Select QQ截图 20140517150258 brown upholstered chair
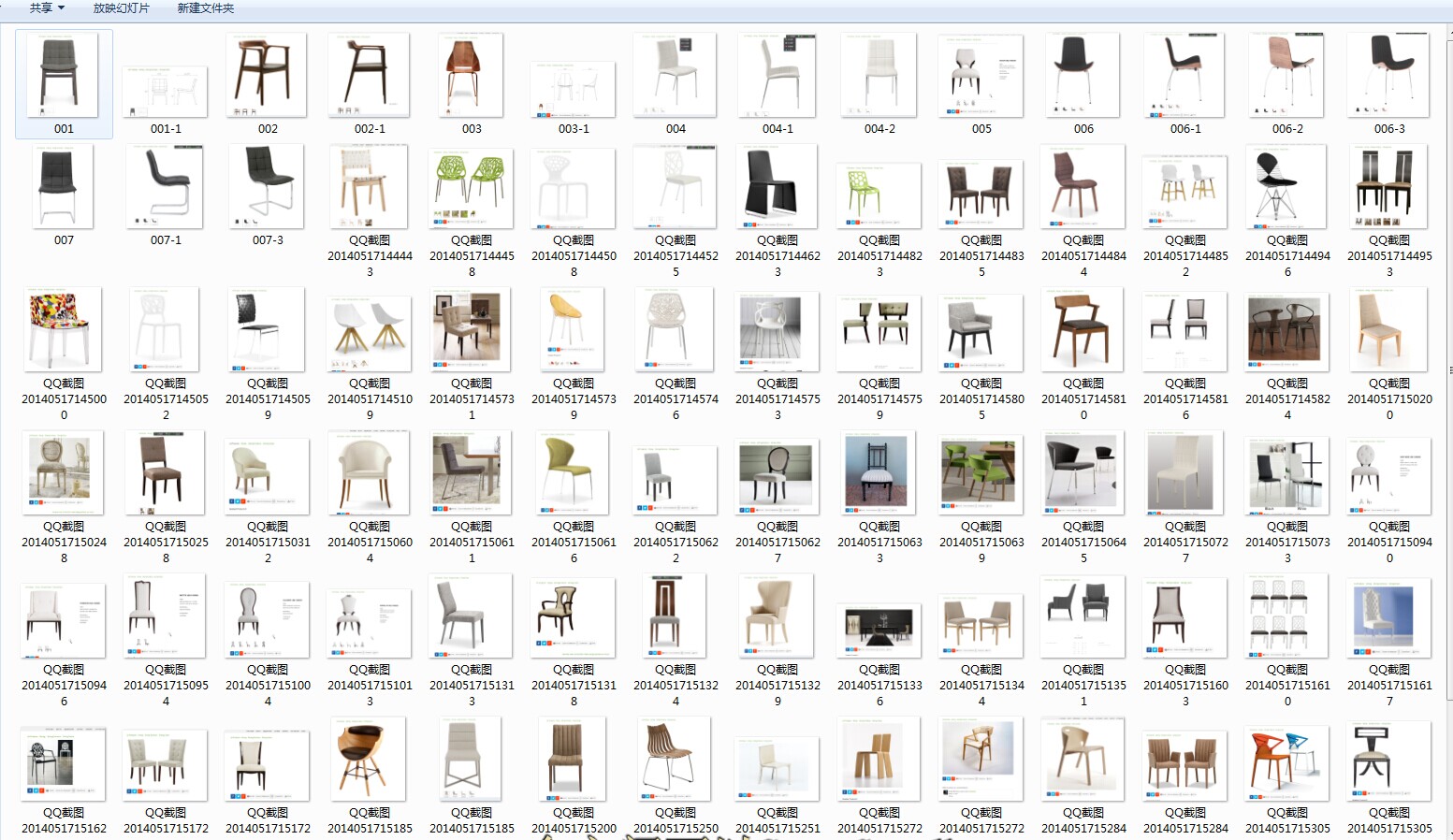This screenshot has height=840, width=1453. [166, 472]
